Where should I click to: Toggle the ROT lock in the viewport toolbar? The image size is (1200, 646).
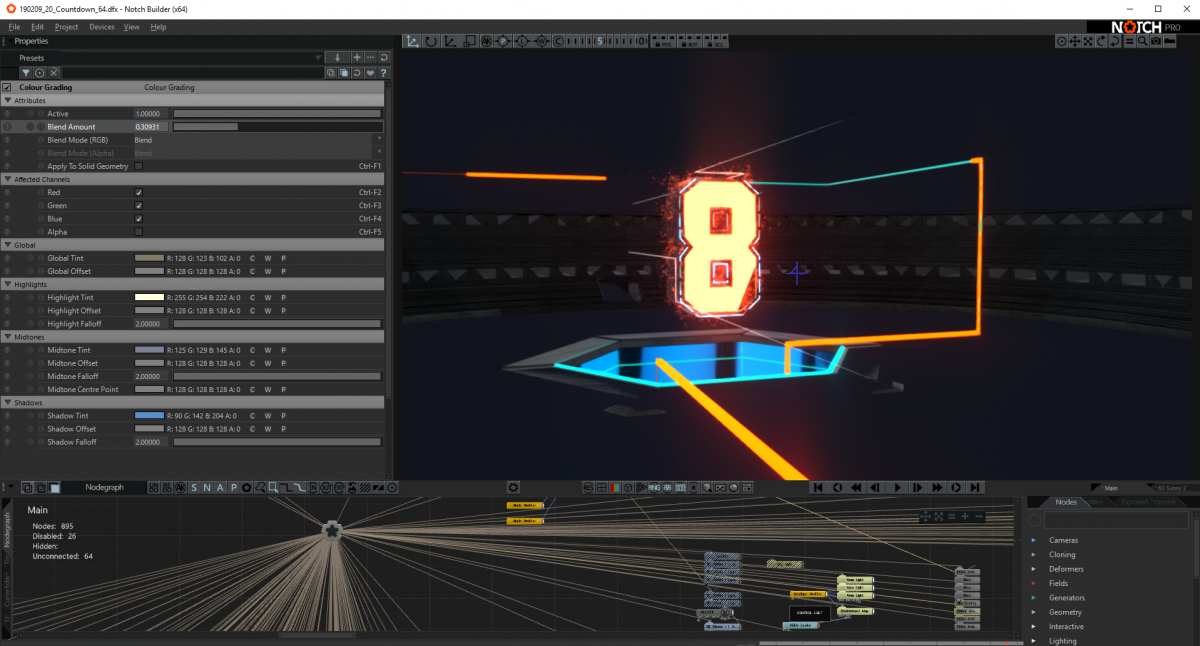(689, 43)
